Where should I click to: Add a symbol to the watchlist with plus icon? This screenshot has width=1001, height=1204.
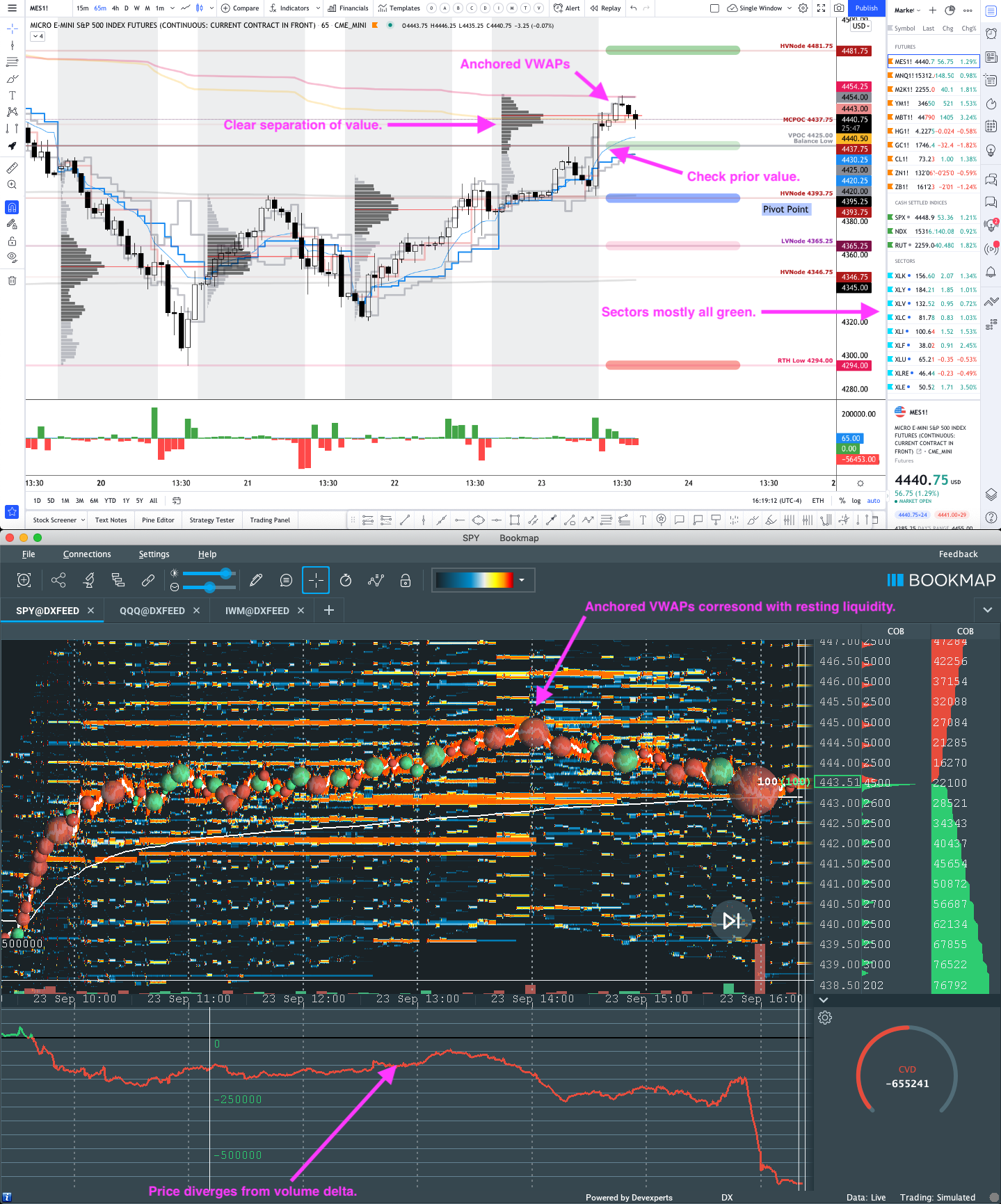click(x=933, y=10)
